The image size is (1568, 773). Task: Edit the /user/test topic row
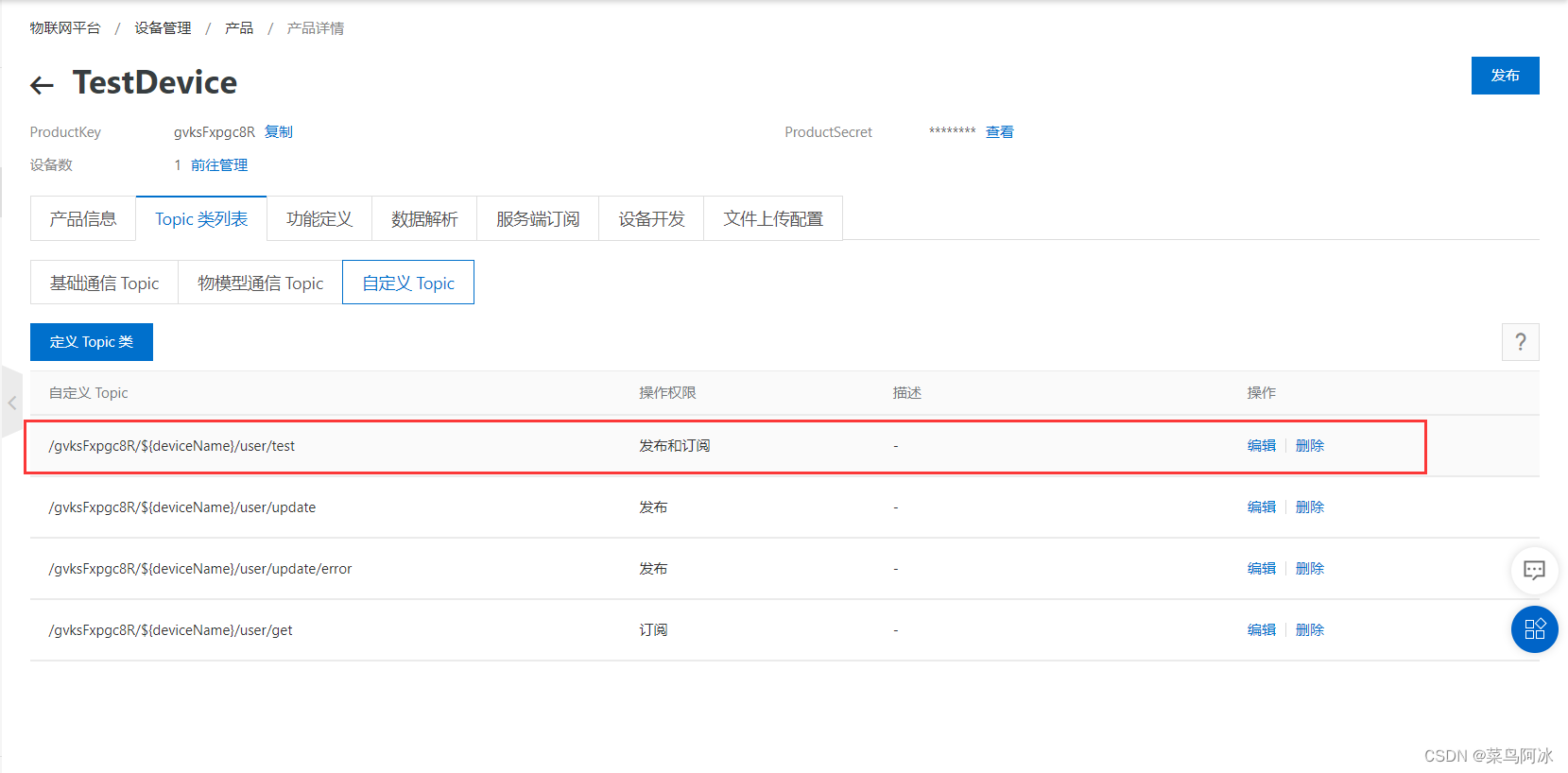[1262, 446]
